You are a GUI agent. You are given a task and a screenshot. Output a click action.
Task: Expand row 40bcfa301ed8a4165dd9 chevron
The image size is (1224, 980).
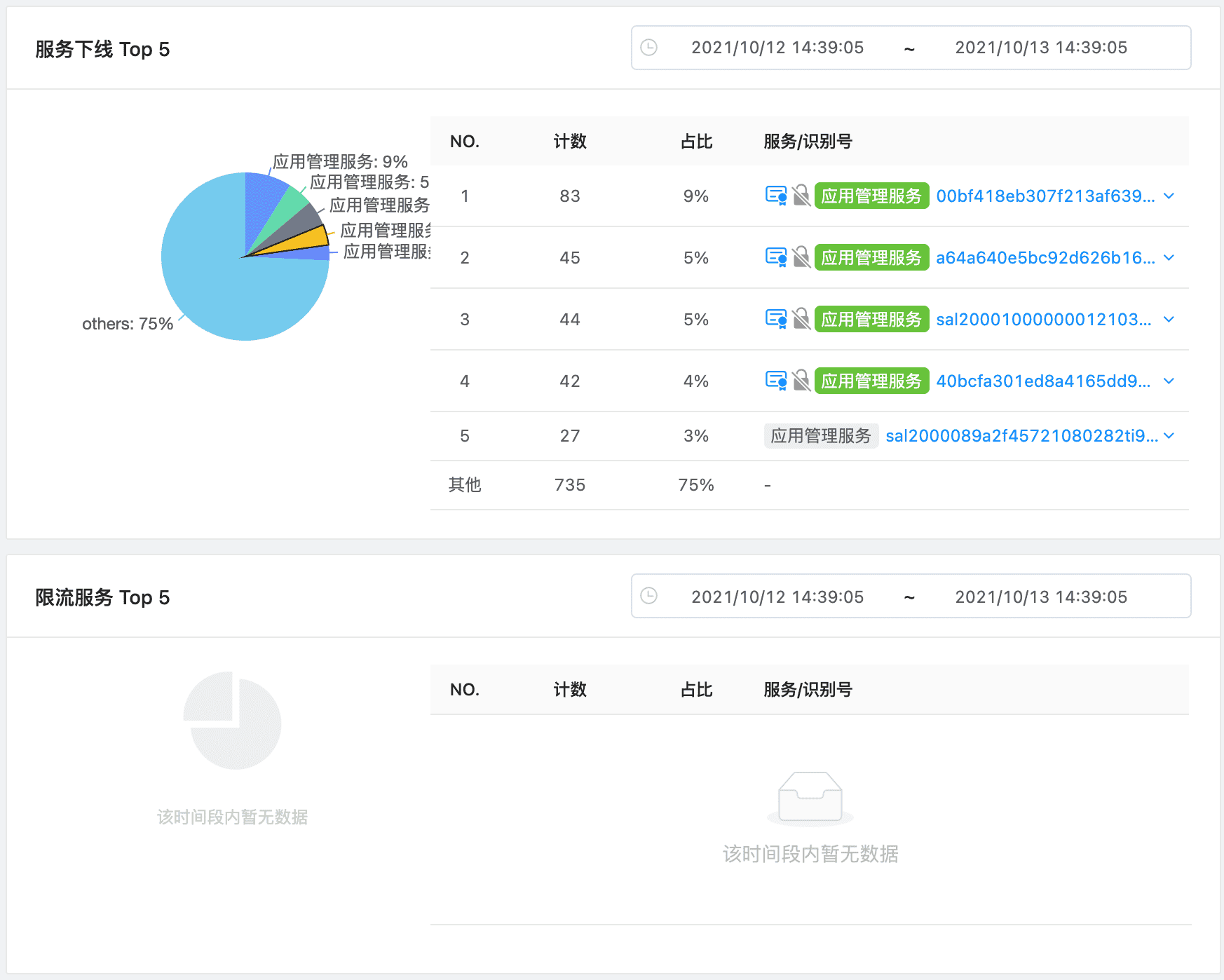(x=1169, y=381)
